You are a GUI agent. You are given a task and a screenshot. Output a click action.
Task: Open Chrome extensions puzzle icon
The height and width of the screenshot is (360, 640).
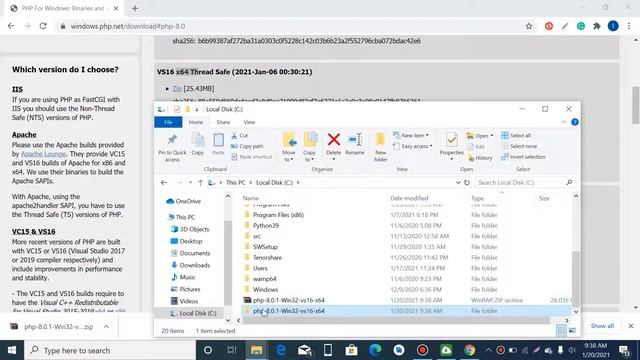click(597, 26)
